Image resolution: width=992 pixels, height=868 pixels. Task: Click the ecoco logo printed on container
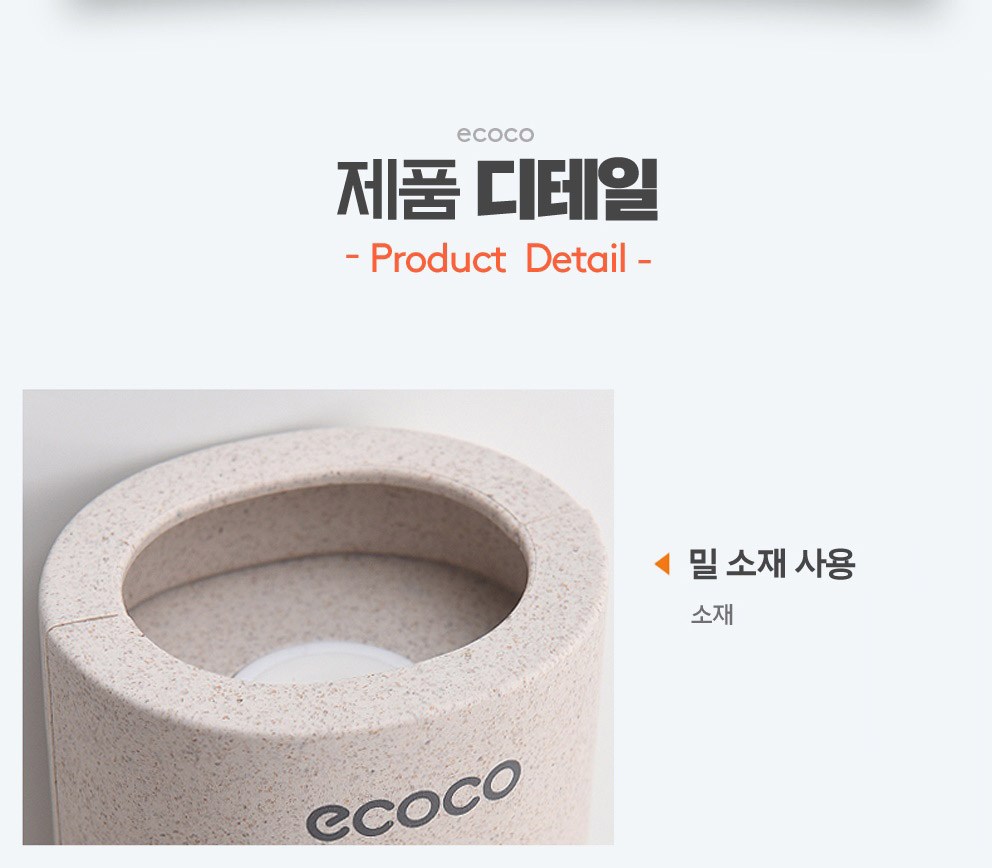[413, 801]
